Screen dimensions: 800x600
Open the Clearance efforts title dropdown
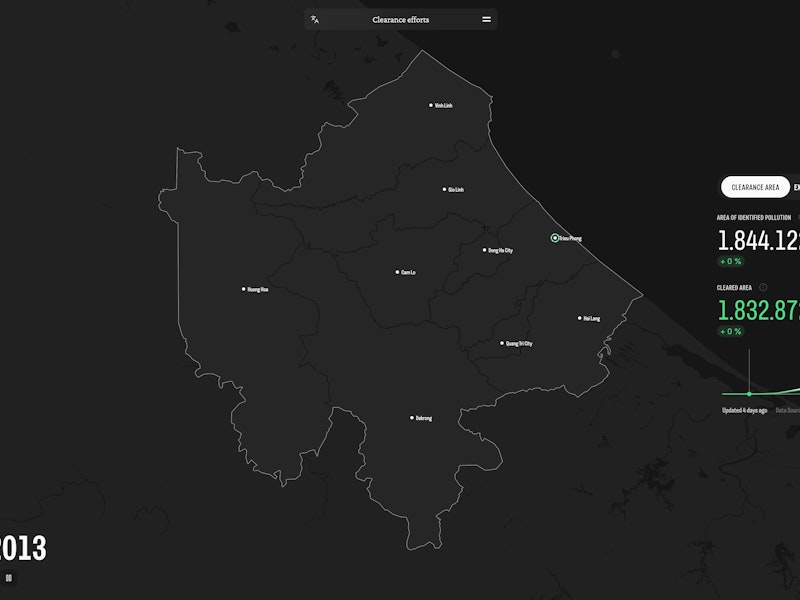coord(400,19)
